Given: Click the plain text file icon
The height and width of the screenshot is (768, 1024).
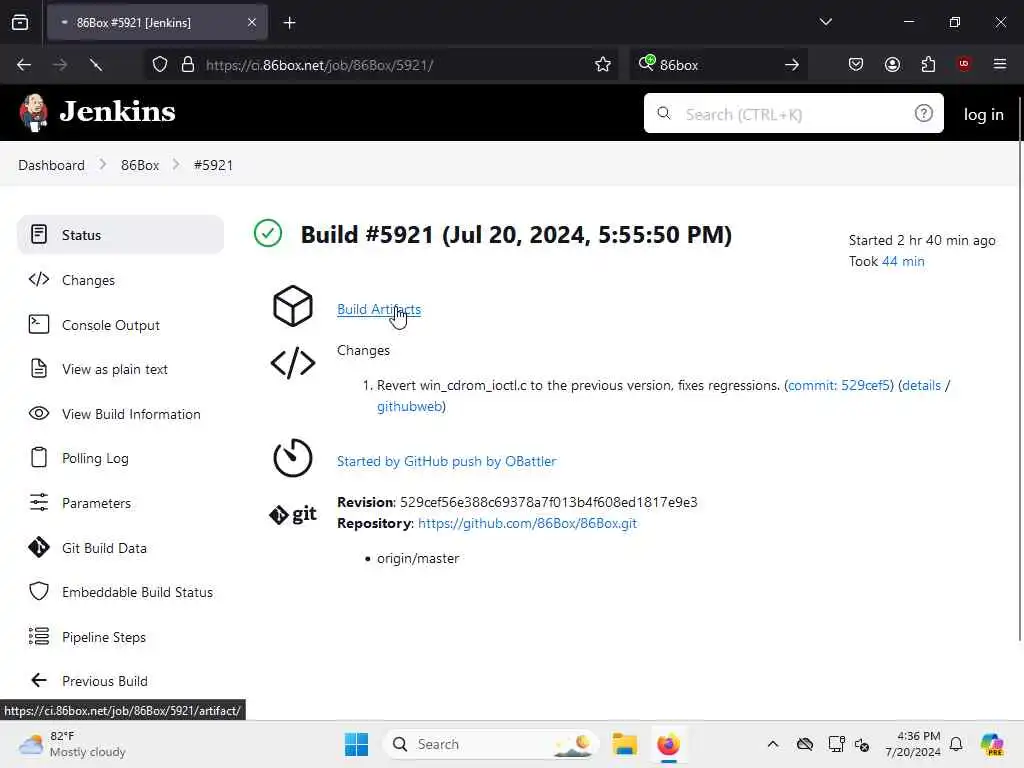Looking at the screenshot, I should coord(39,368).
